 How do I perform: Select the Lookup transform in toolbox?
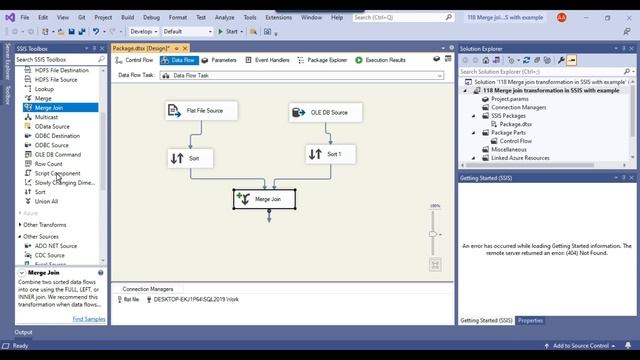44,89
